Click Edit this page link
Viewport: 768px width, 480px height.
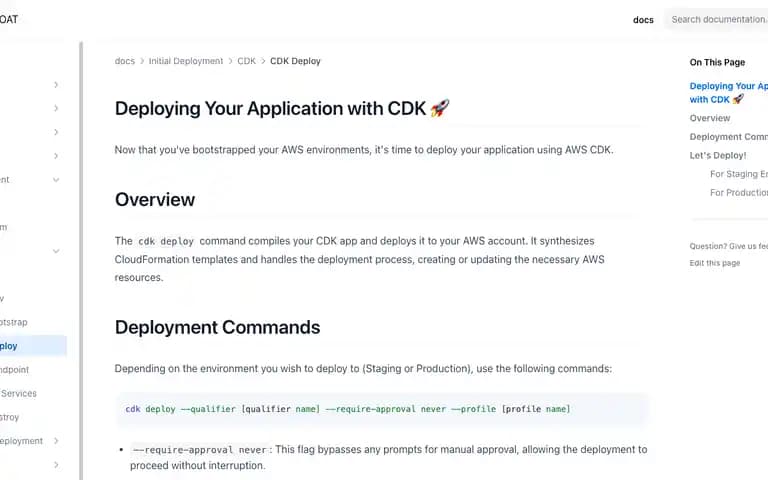click(x=715, y=263)
